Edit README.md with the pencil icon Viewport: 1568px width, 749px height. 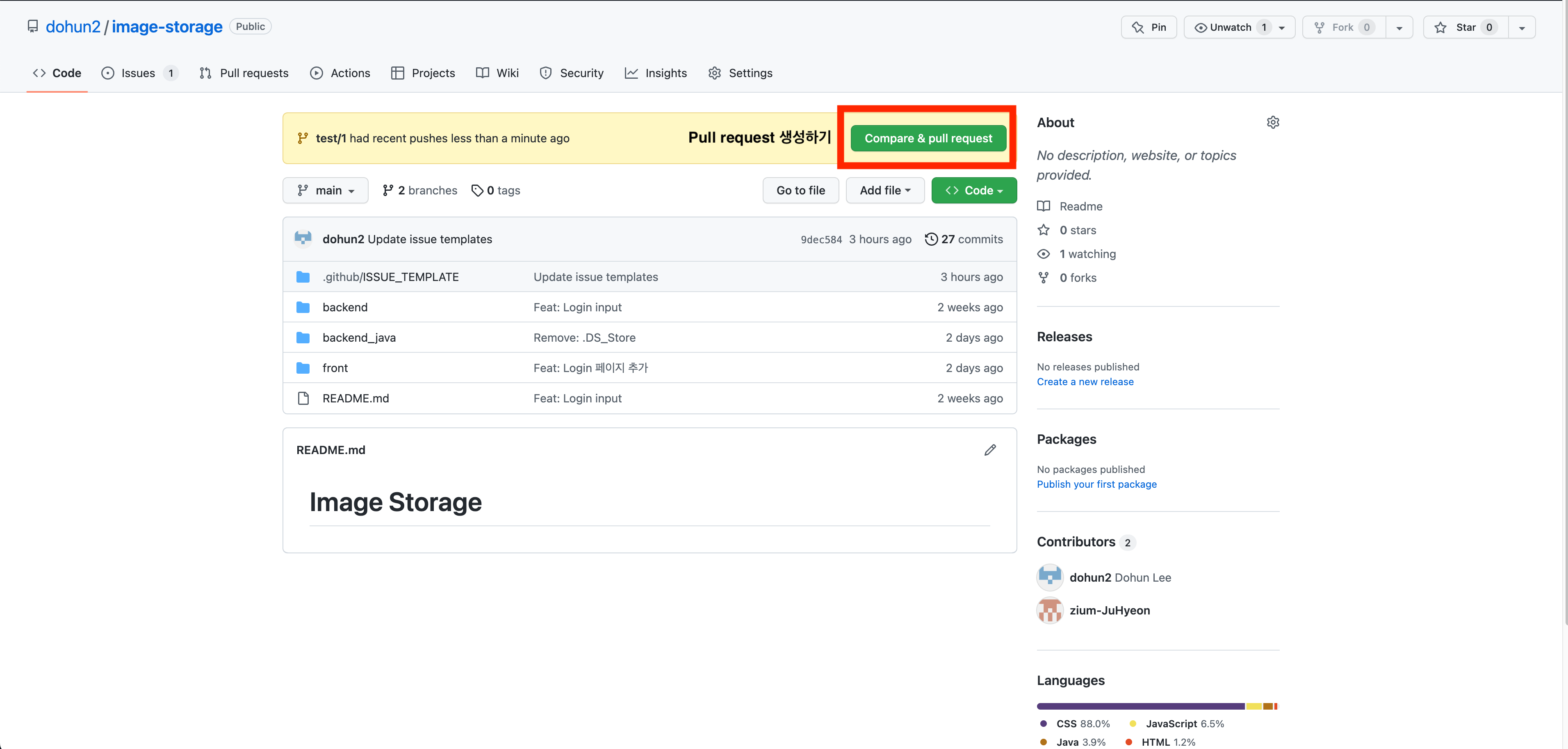(x=990, y=450)
